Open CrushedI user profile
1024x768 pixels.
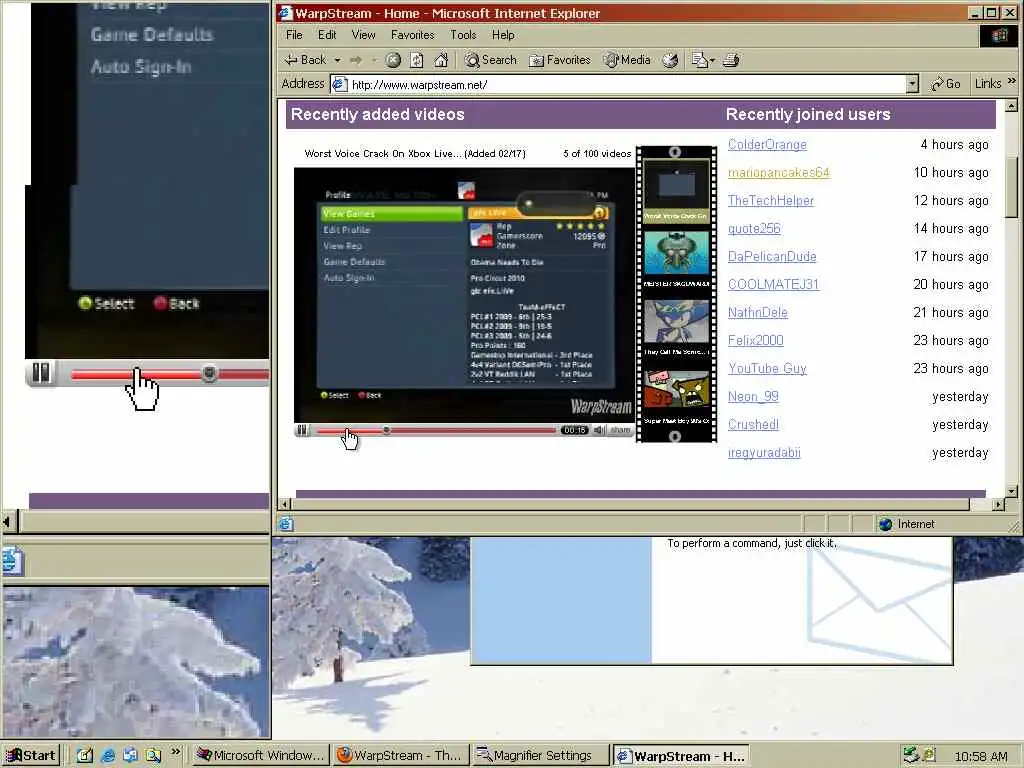pyautogui.click(x=753, y=424)
